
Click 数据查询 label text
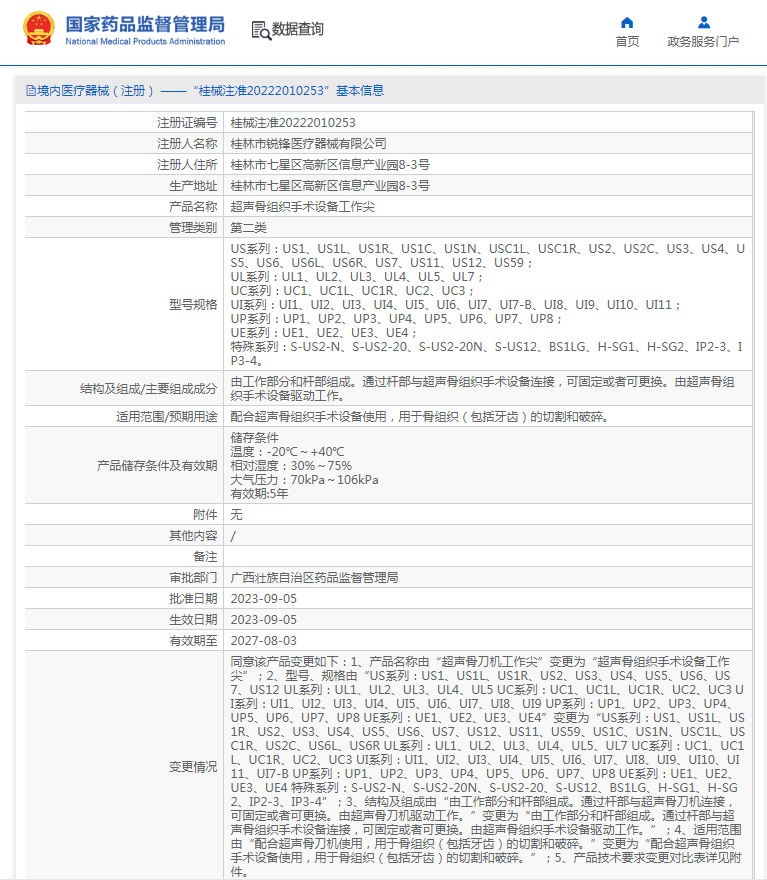coord(297,29)
